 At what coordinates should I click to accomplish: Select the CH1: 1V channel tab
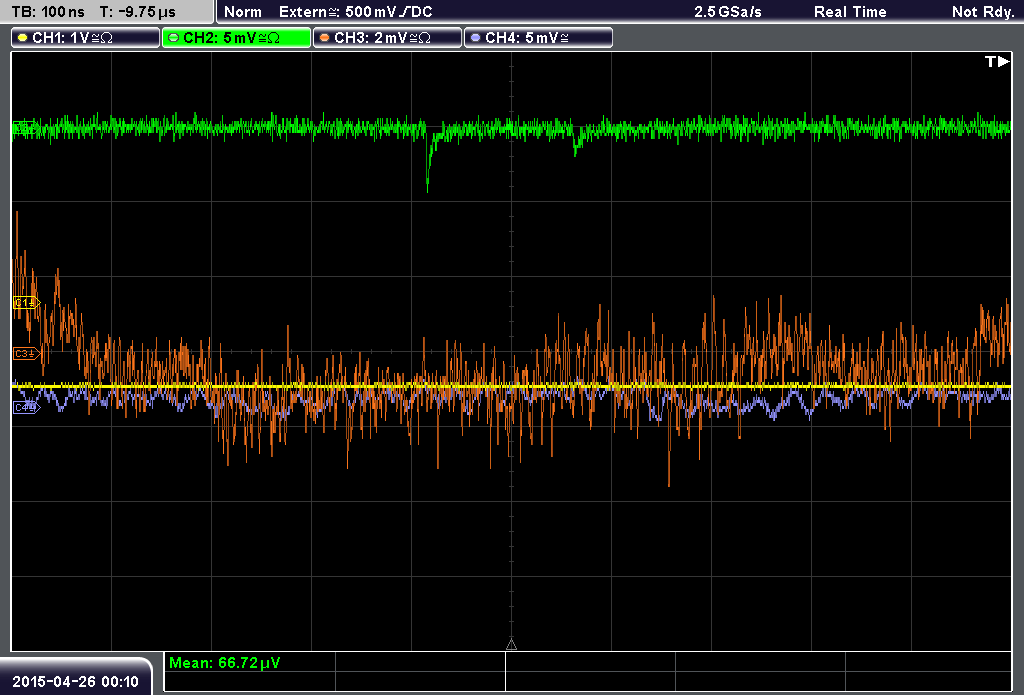click(86, 38)
